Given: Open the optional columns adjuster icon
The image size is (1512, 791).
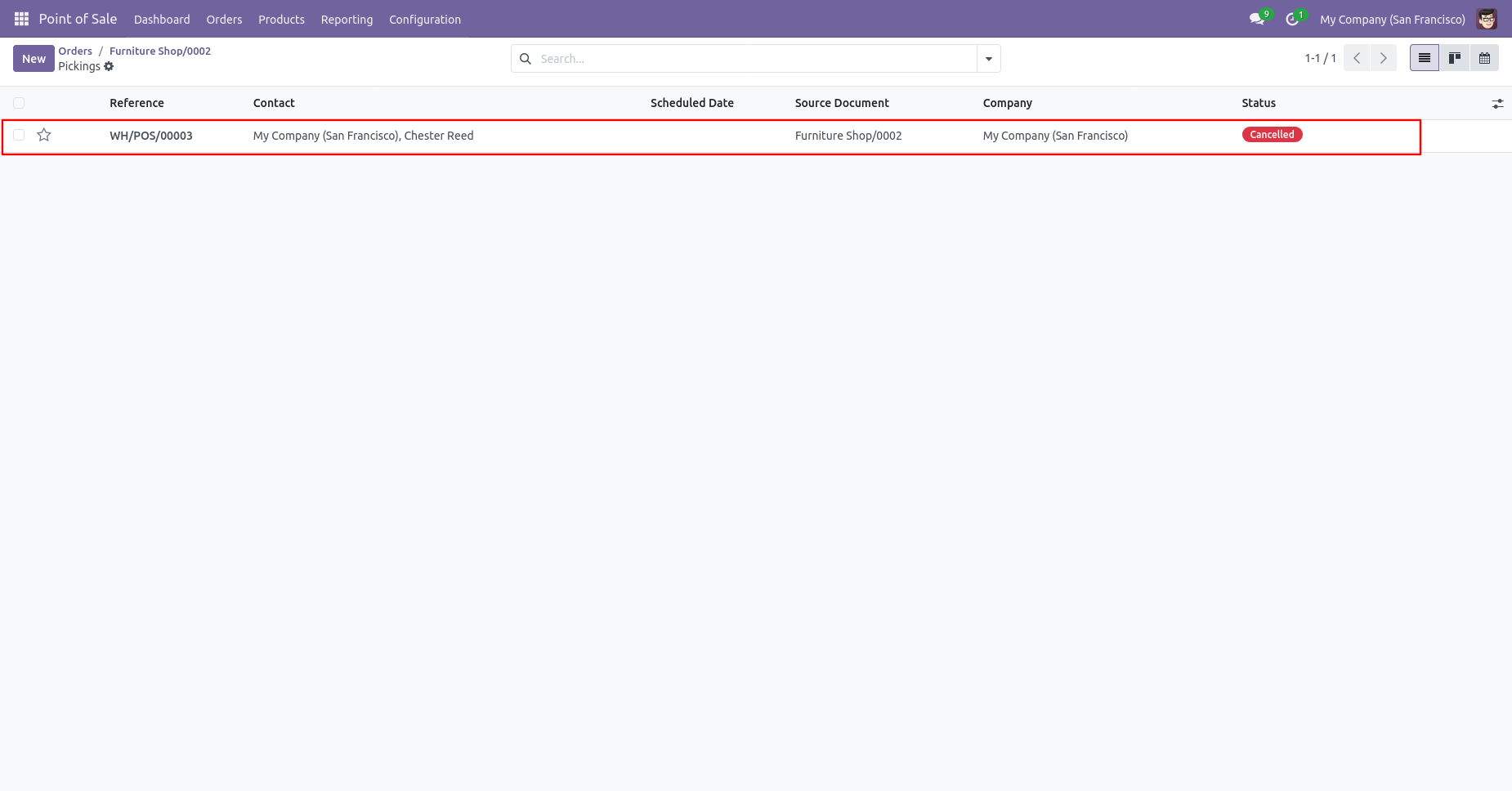Looking at the screenshot, I should coord(1497,104).
